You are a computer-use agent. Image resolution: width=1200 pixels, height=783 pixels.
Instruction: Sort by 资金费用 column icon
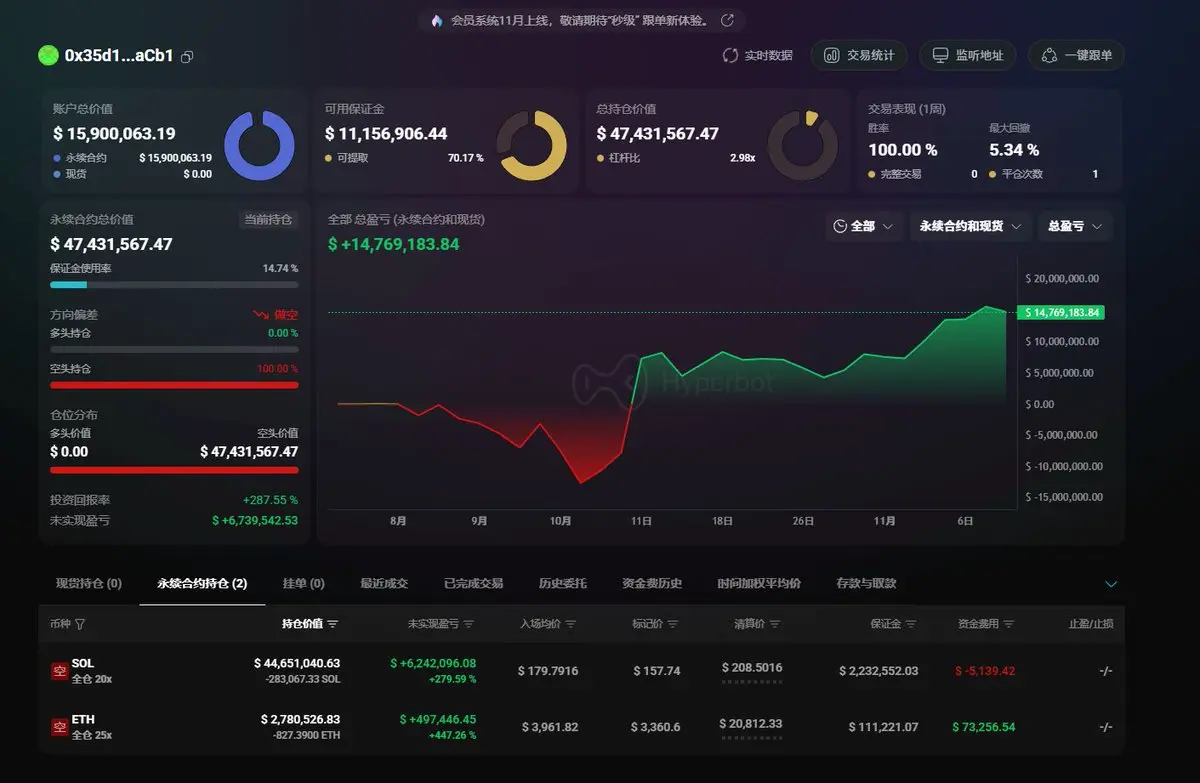(1009, 624)
